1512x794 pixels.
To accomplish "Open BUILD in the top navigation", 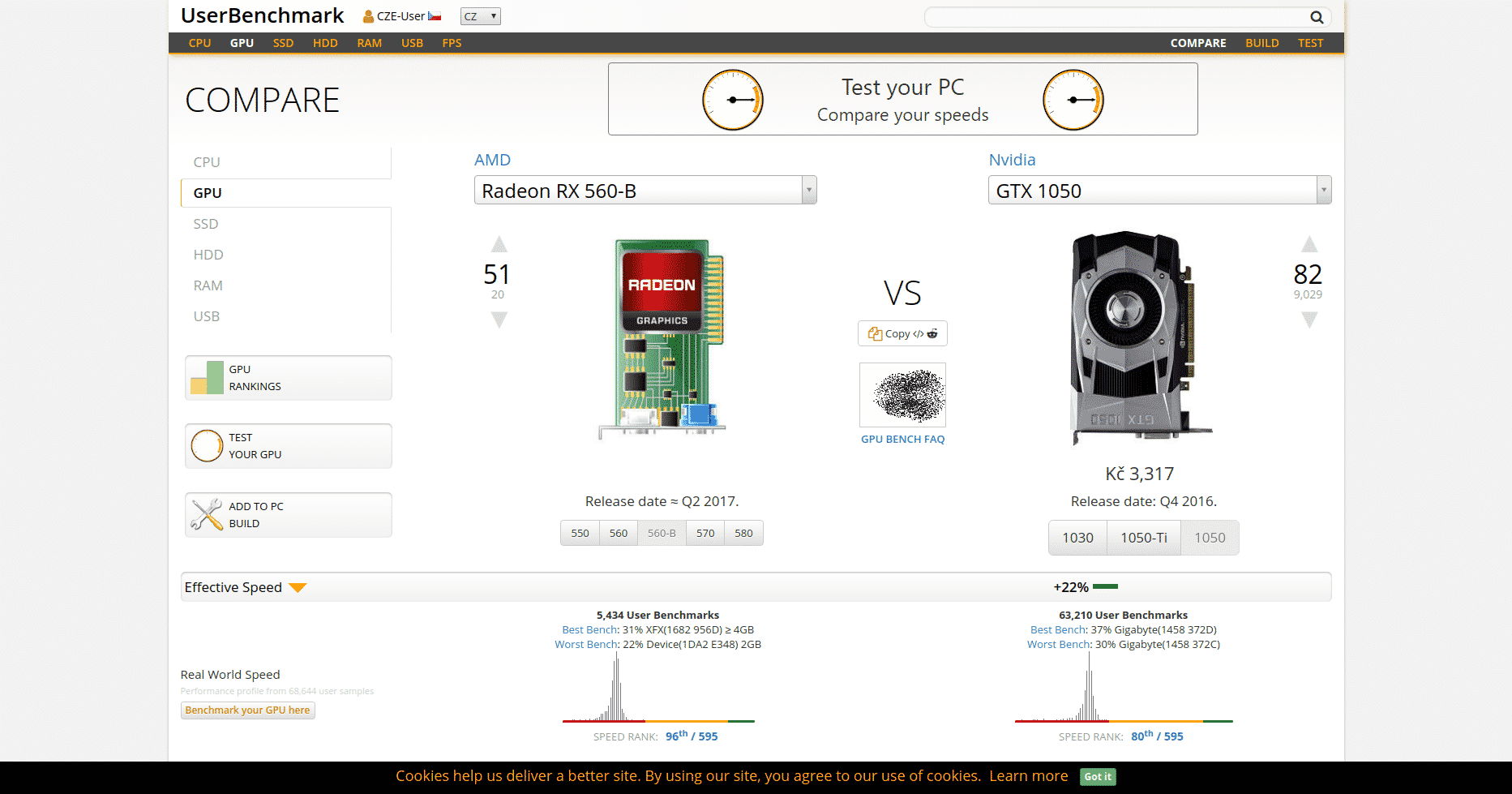I will [x=1261, y=43].
